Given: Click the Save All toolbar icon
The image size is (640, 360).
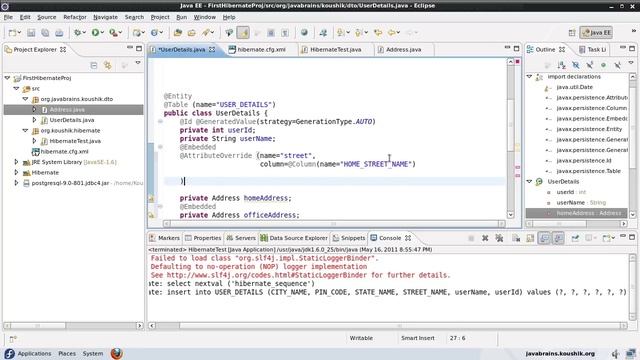Looking at the screenshot, I should [45, 33].
